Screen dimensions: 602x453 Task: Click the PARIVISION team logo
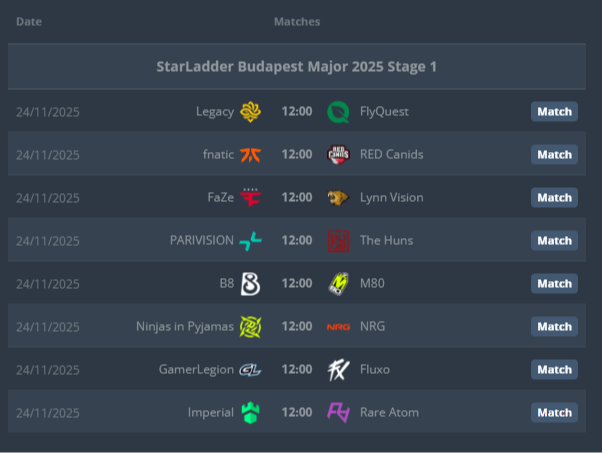[250, 240]
